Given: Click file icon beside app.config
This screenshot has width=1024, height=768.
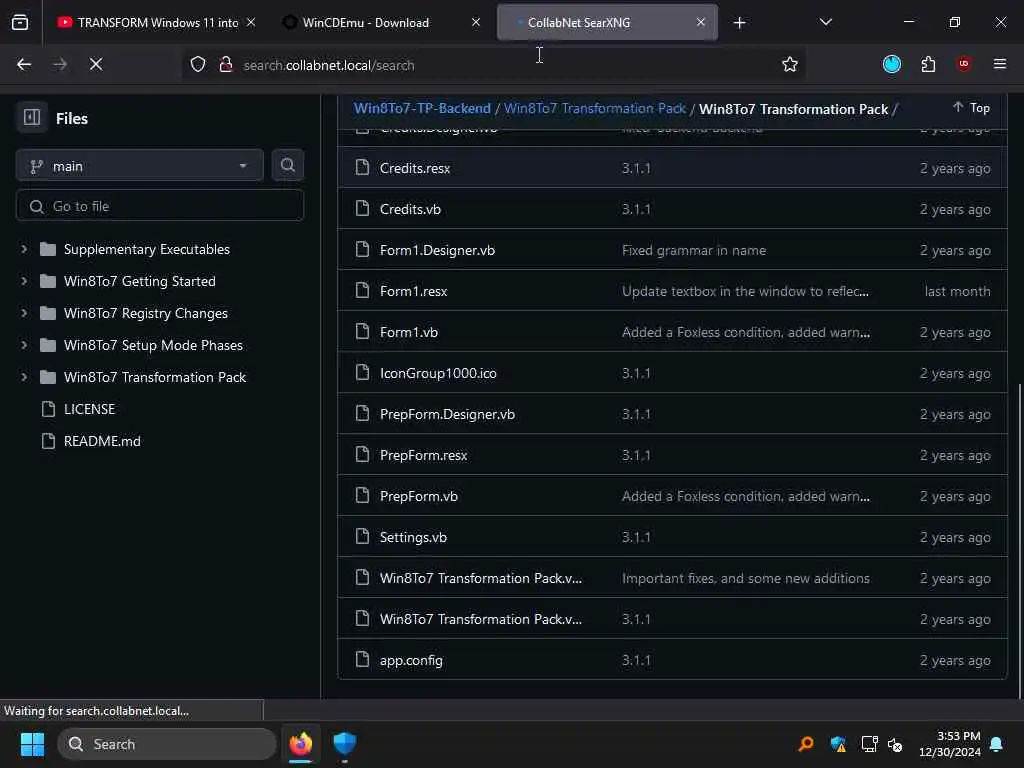Looking at the screenshot, I should [362, 660].
